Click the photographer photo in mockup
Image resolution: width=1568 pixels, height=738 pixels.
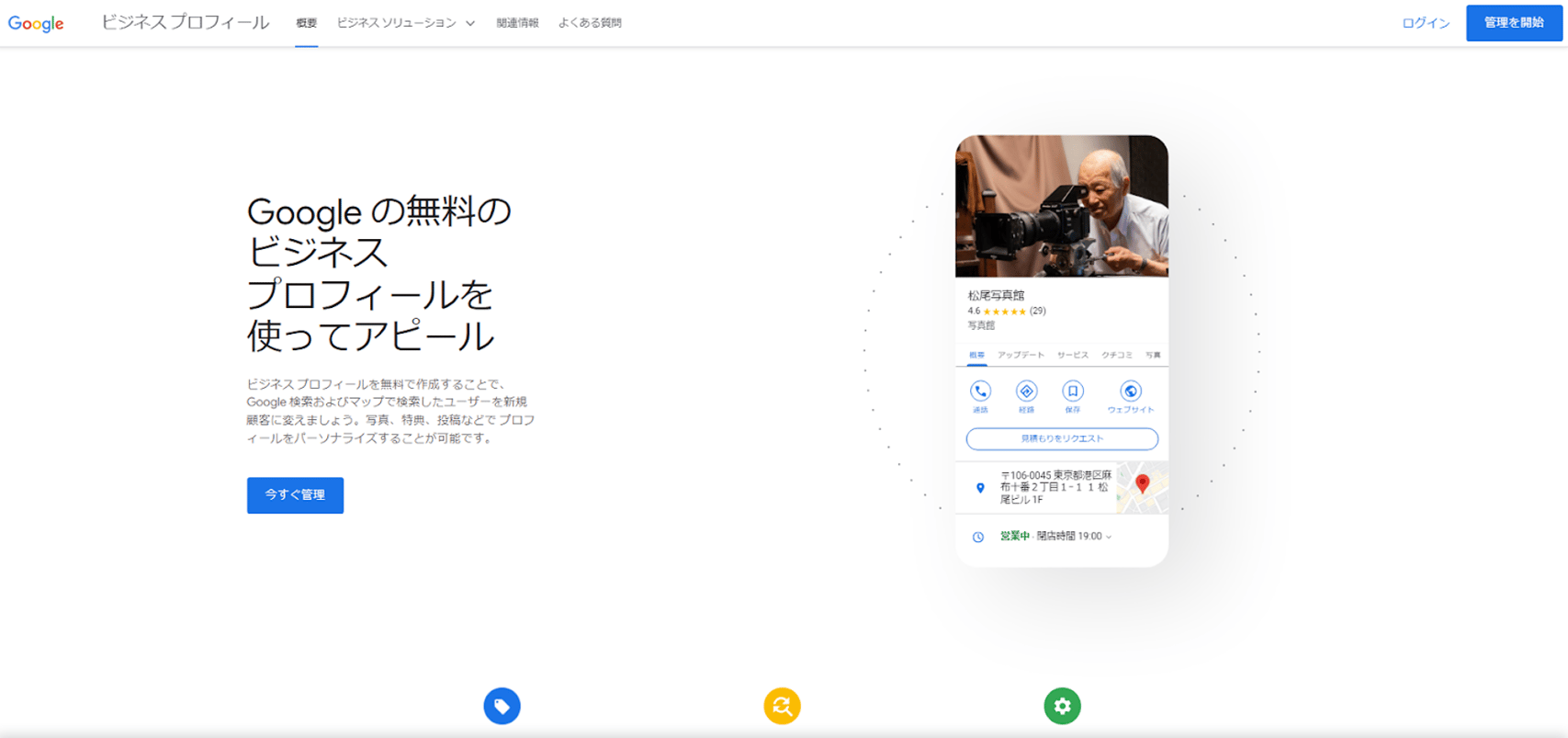tap(1062, 206)
